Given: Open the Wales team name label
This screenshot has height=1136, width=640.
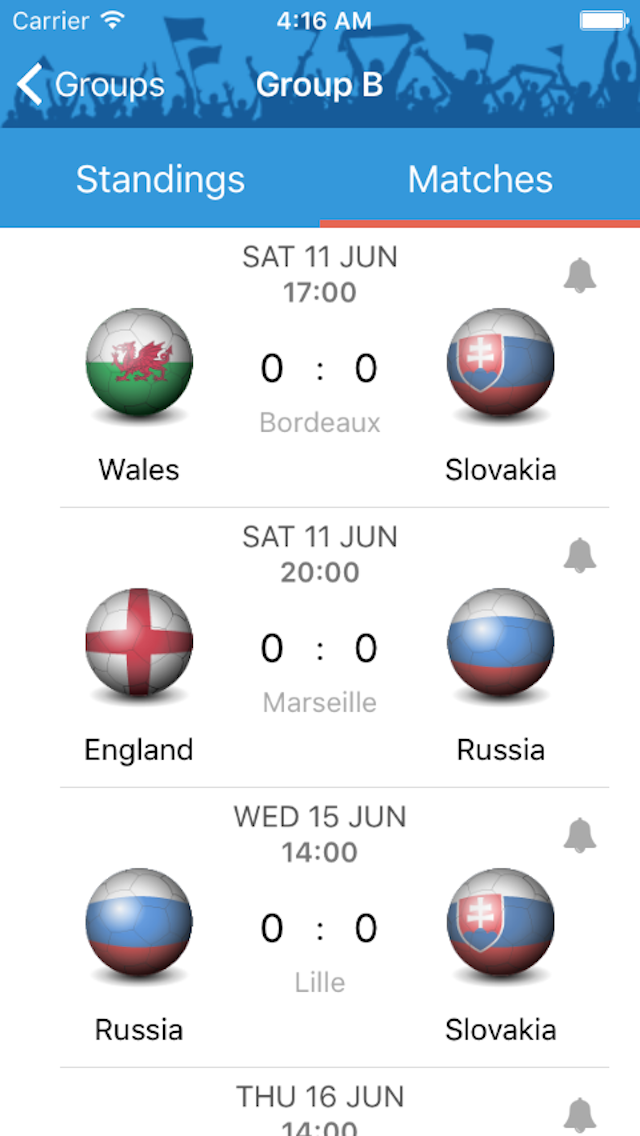Looking at the screenshot, I should click(139, 469).
